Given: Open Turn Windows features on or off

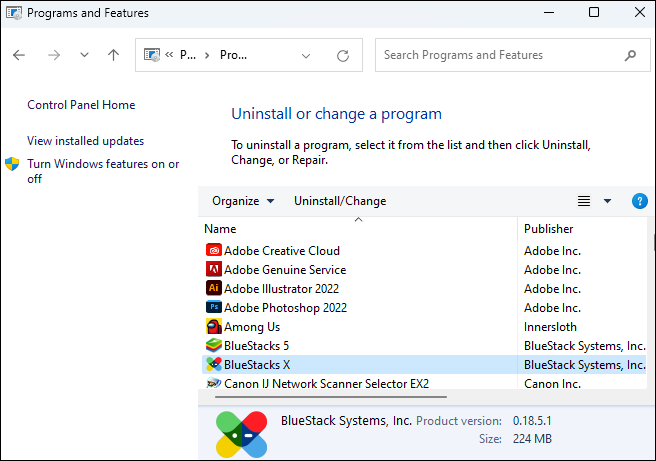Looking at the screenshot, I should 103,171.
